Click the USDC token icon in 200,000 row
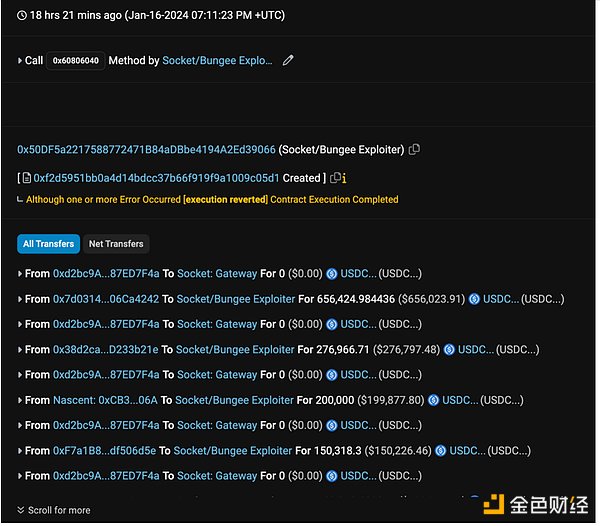This screenshot has height=526, width=600. click(x=433, y=400)
